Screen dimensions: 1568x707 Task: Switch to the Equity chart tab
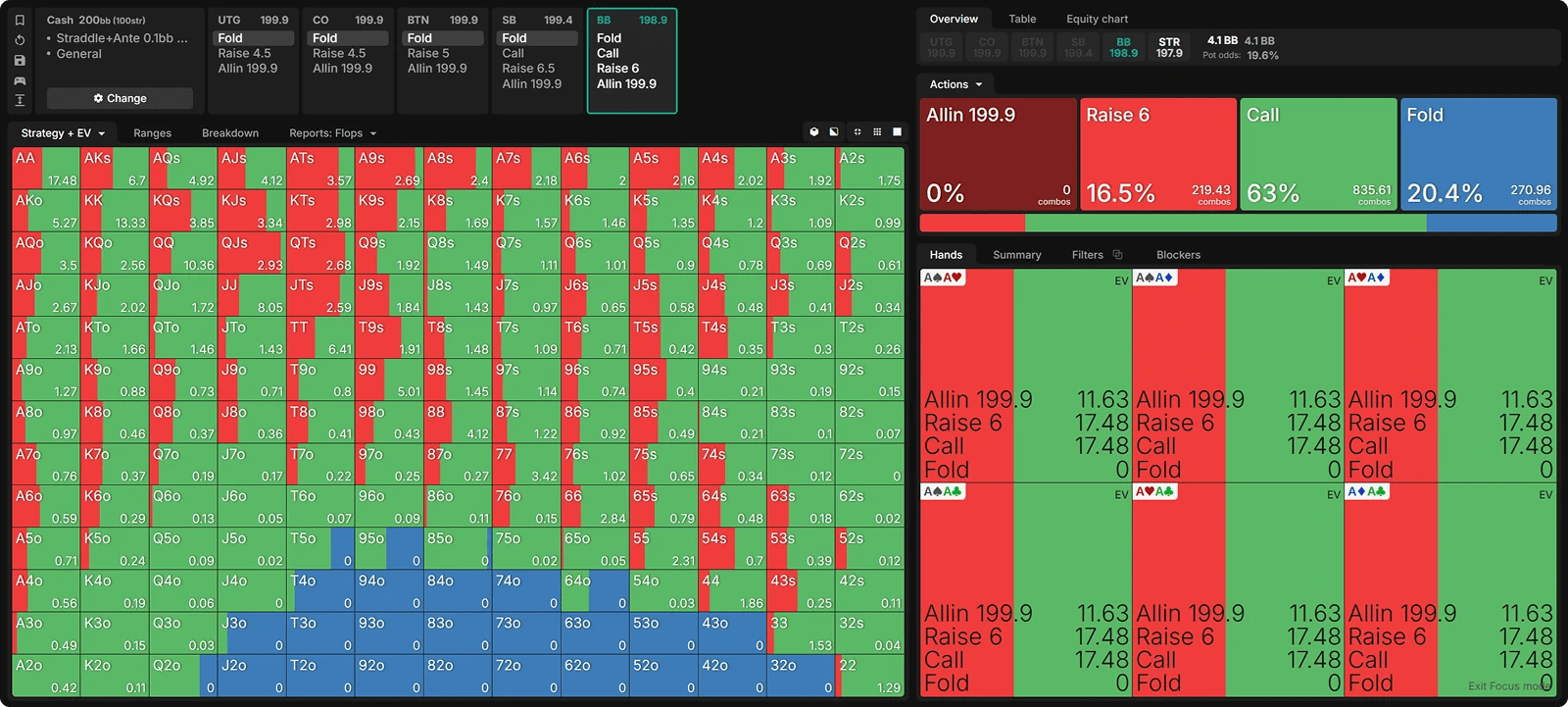(x=1097, y=19)
